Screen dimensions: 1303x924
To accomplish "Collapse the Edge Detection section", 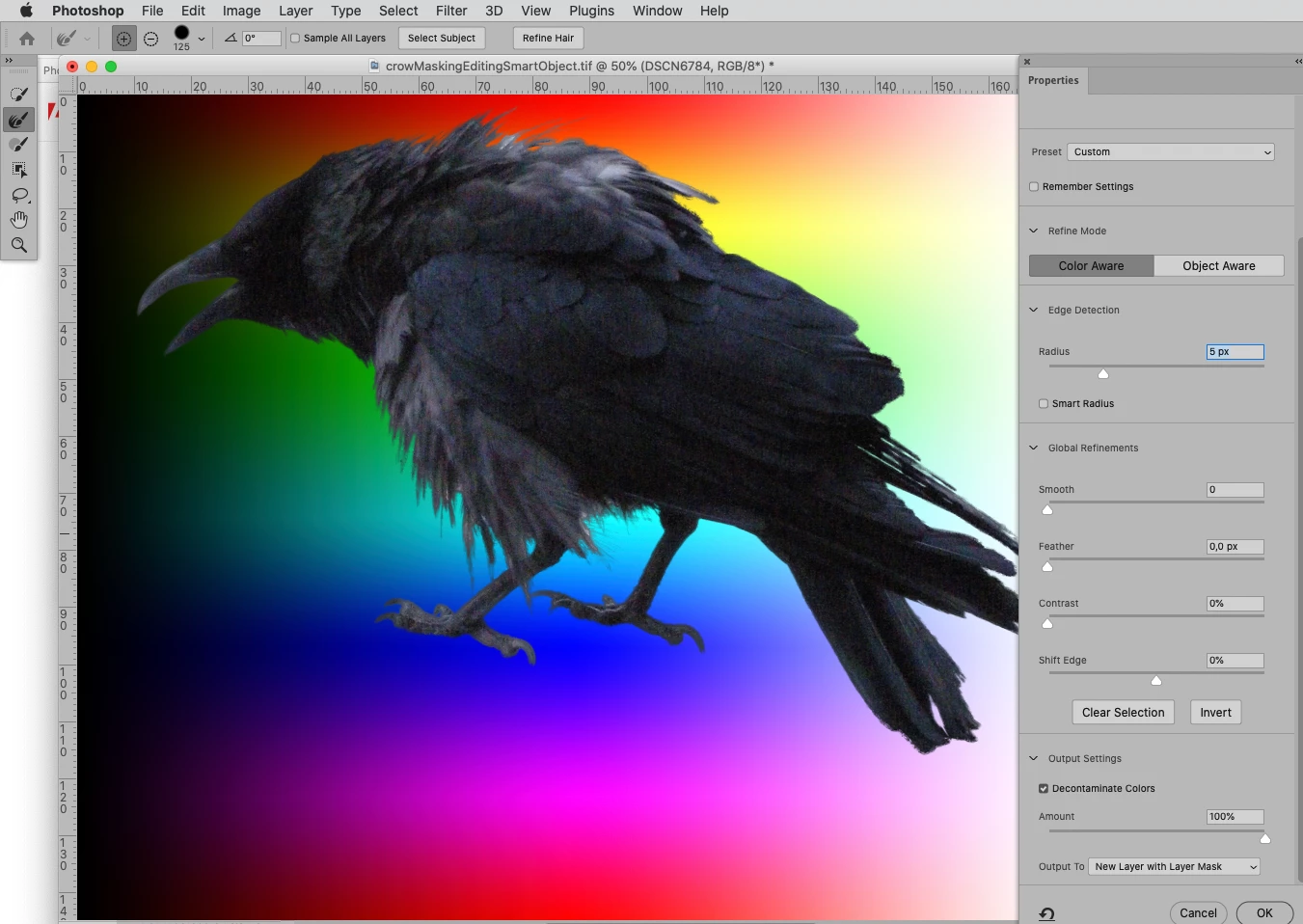I will (x=1034, y=310).
